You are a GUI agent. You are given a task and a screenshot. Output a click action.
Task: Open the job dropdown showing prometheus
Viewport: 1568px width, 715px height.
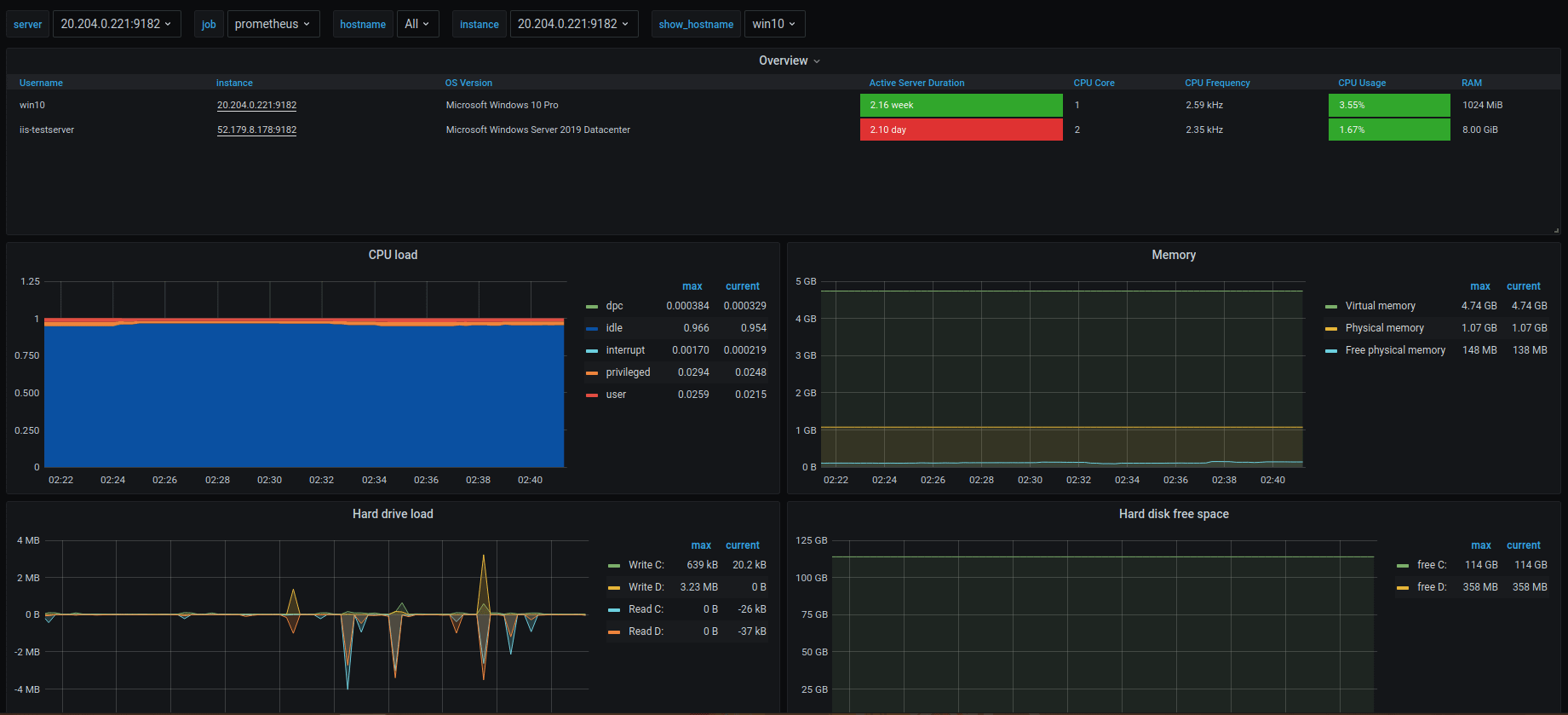click(x=273, y=24)
